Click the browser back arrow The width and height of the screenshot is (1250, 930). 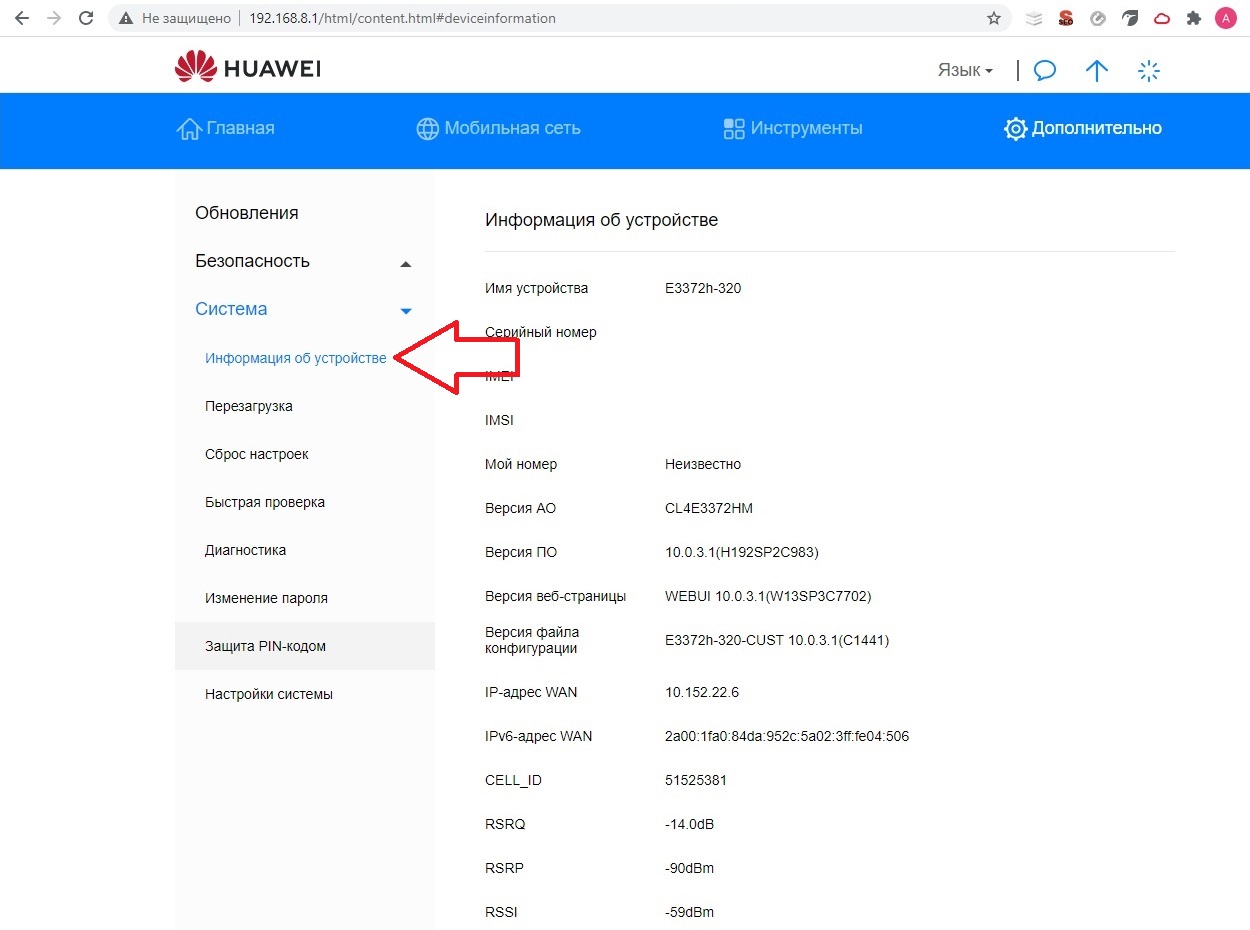(x=22, y=18)
